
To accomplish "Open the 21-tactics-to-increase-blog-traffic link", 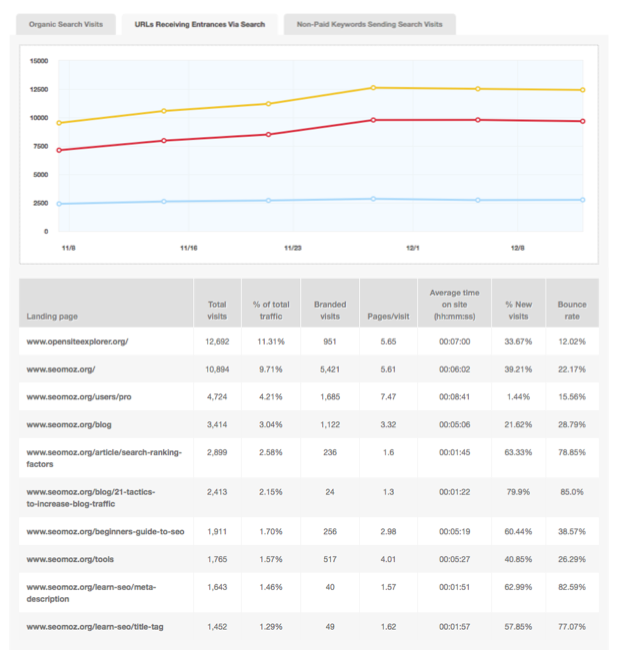I will tap(91, 497).
